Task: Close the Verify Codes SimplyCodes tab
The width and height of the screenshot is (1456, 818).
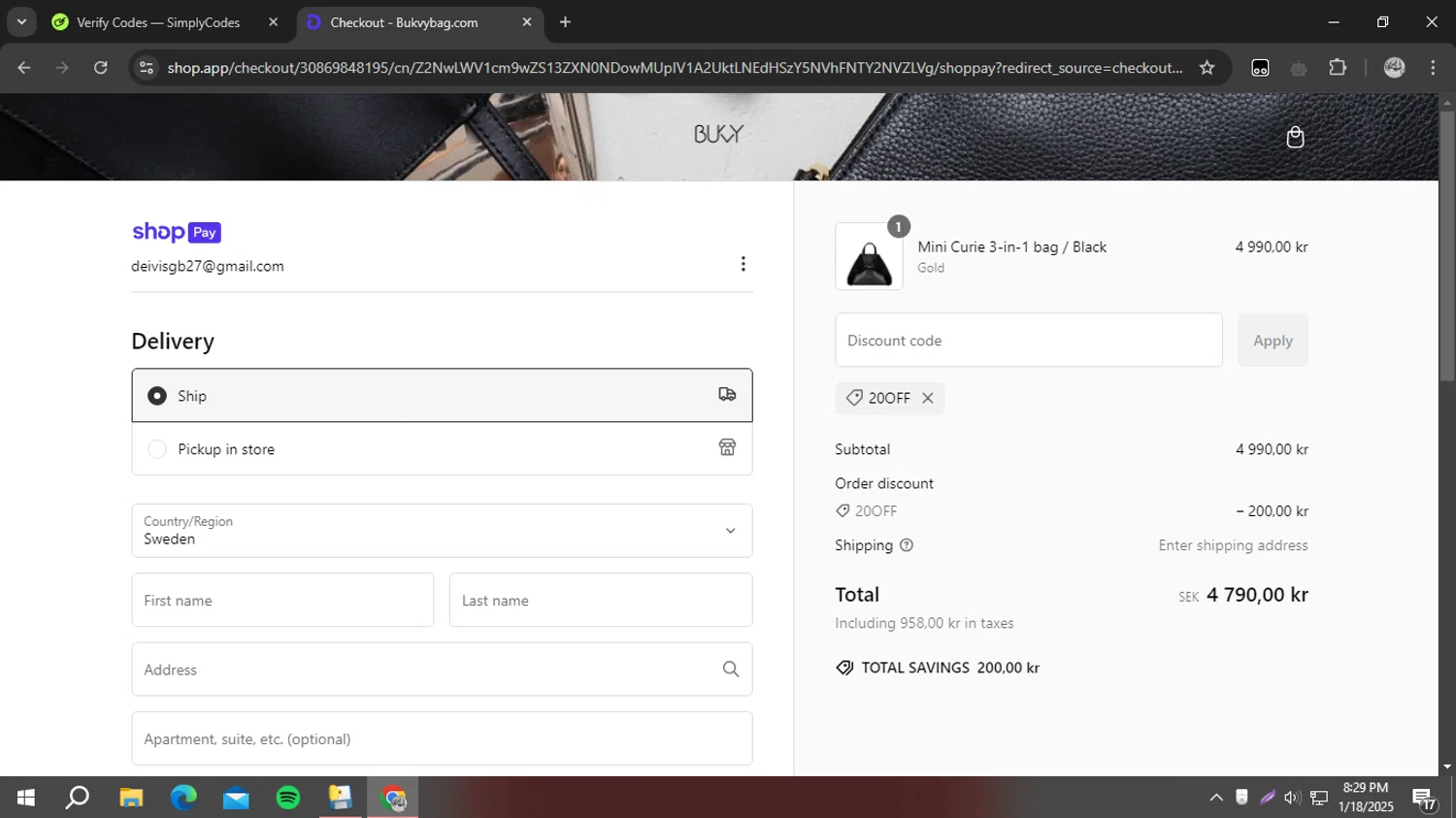Action: [x=273, y=21]
